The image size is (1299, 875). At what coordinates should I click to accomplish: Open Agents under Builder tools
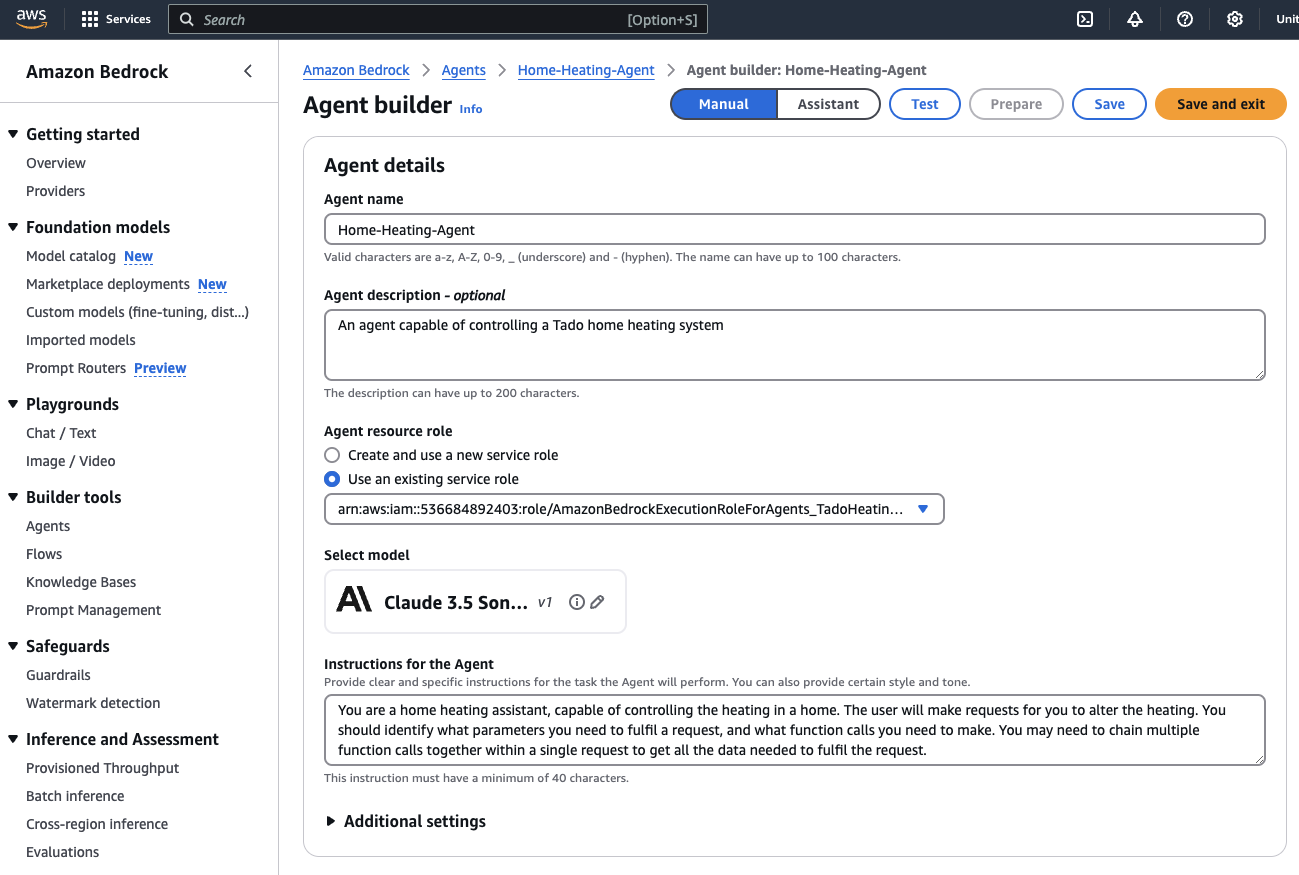pos(48,526)
